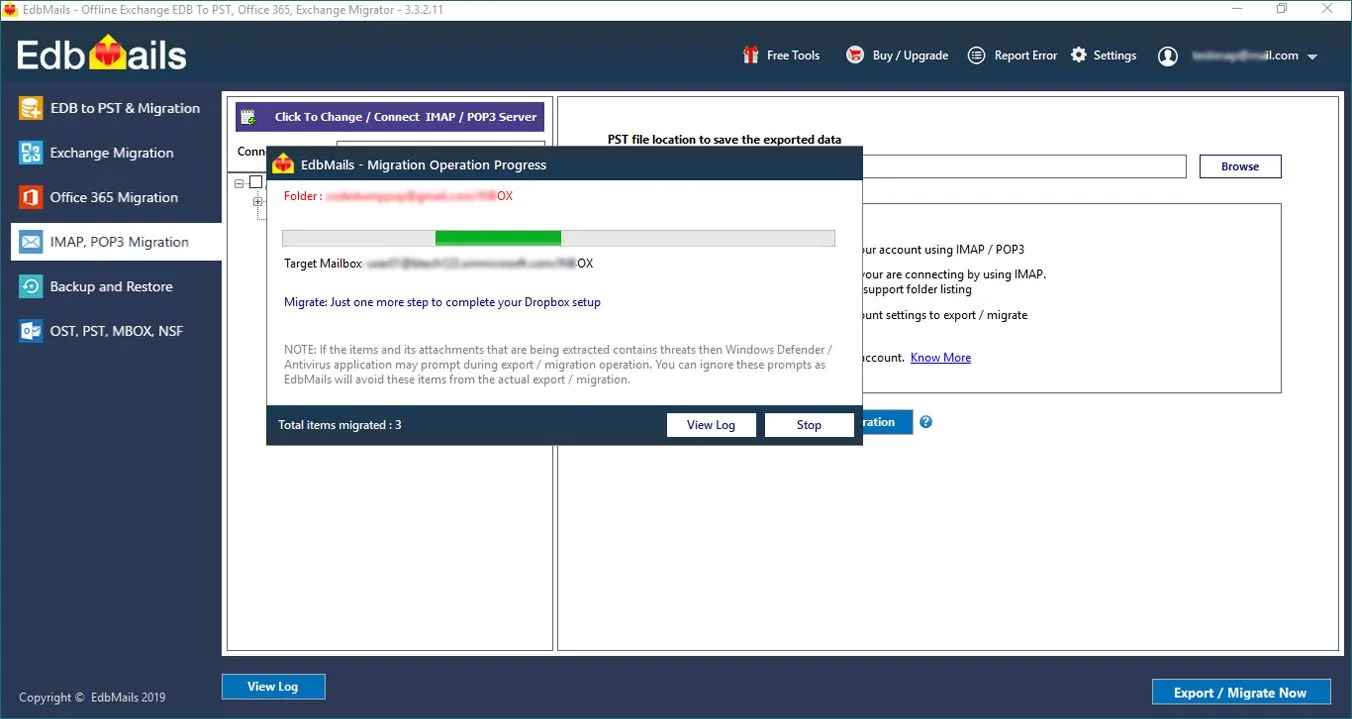This screenshot has height=719, width=1352.
Task: Open the Know More link
Action: [x=940, y=357]
